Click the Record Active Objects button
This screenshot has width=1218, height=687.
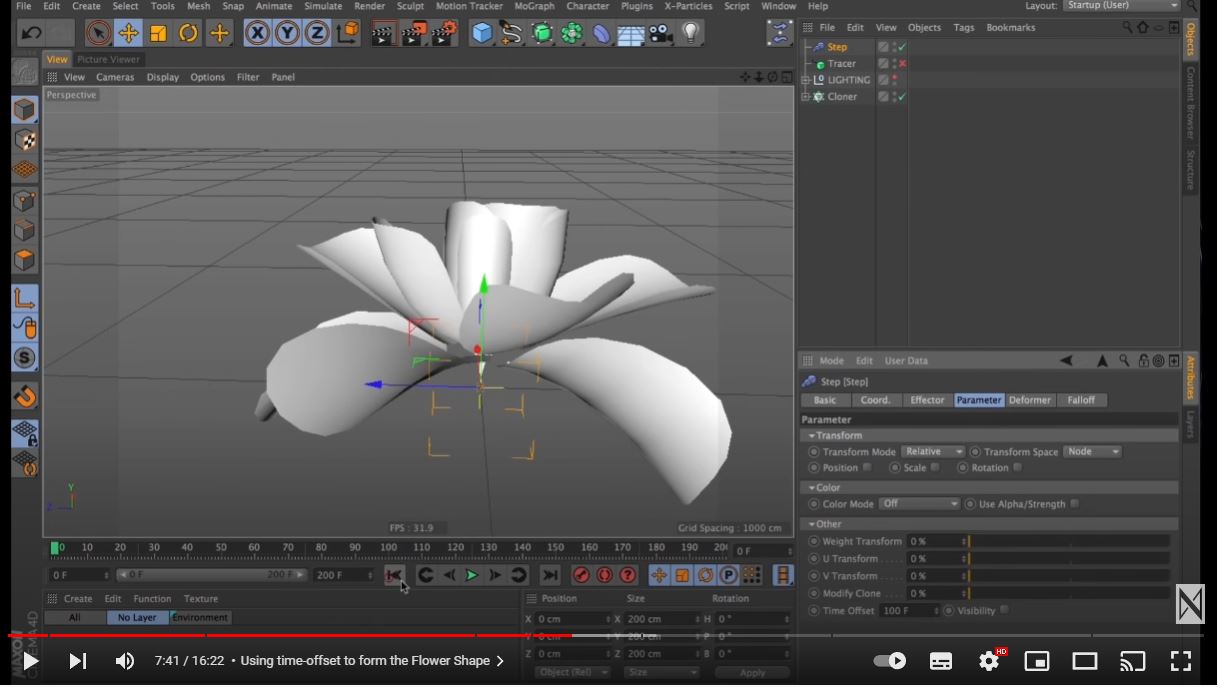581,575
